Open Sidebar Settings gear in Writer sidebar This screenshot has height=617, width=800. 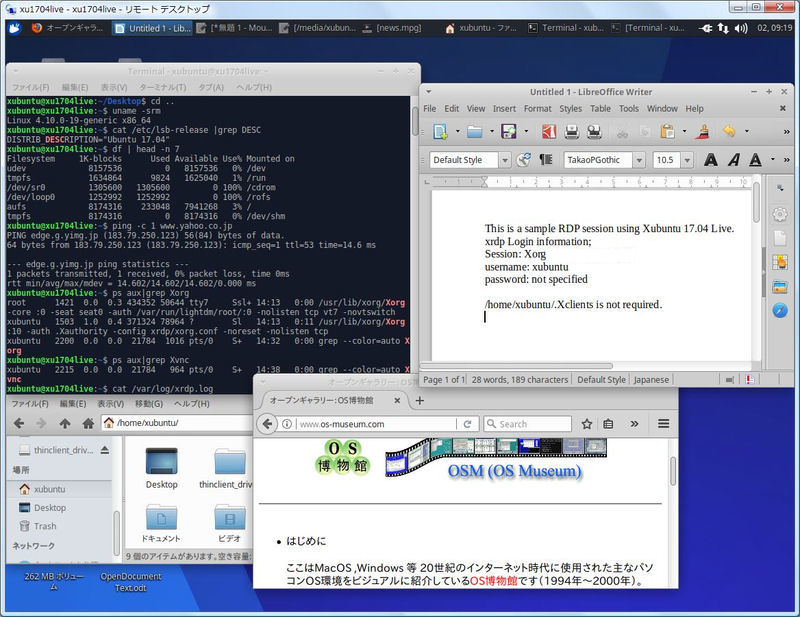pos(780,214)
